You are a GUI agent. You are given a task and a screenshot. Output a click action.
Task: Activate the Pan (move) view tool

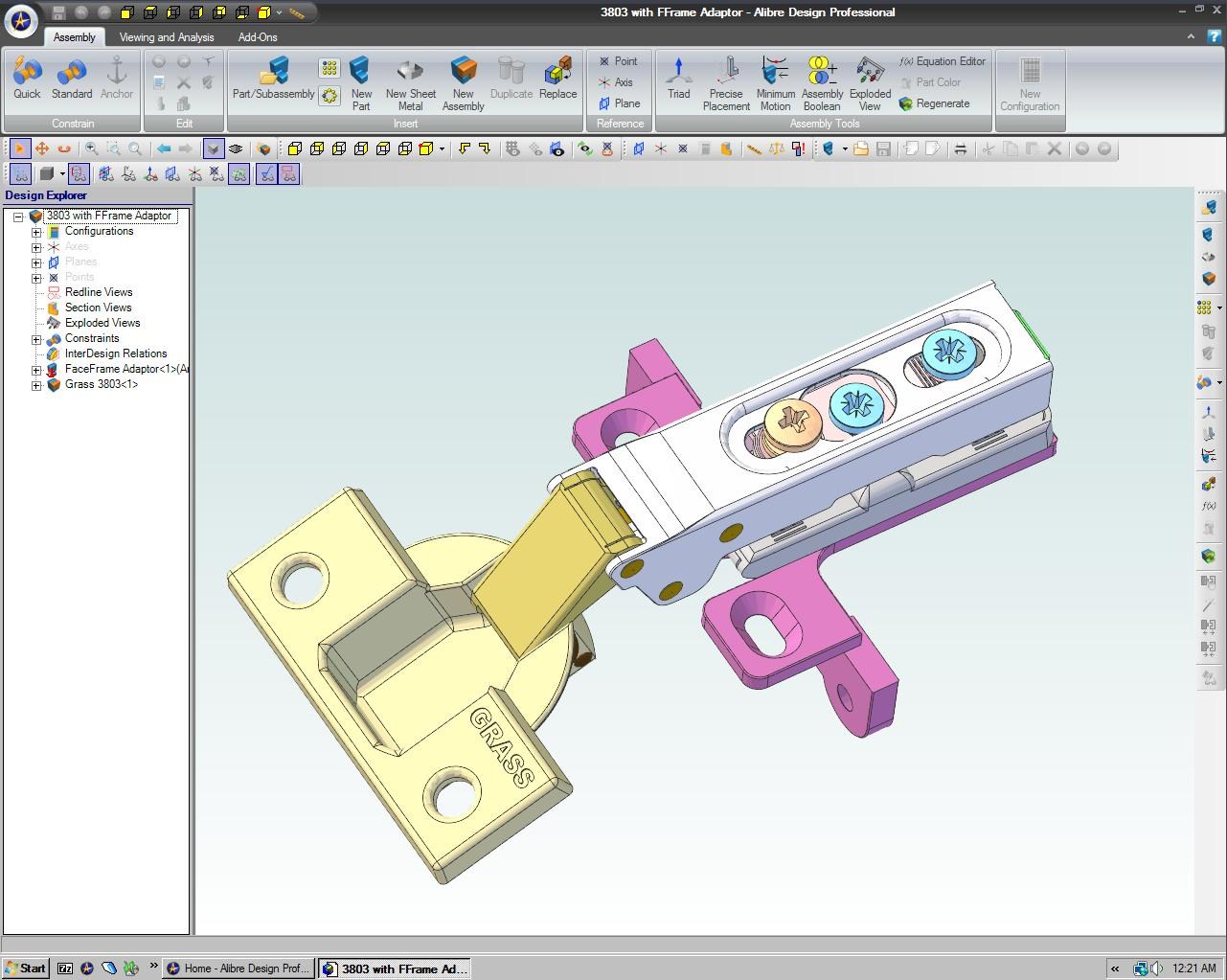[x=42, y=148]
